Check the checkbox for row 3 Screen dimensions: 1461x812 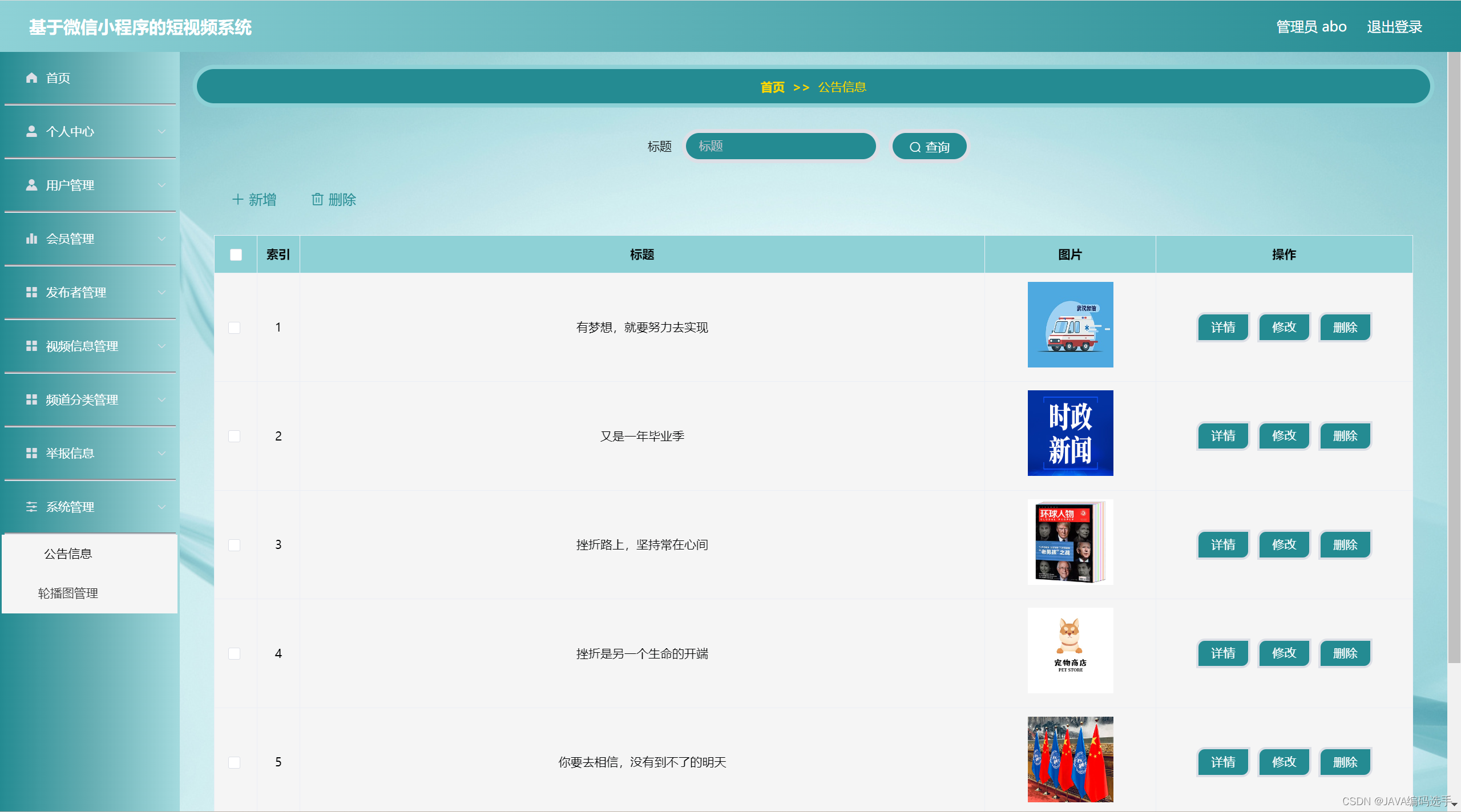point(235,545)
